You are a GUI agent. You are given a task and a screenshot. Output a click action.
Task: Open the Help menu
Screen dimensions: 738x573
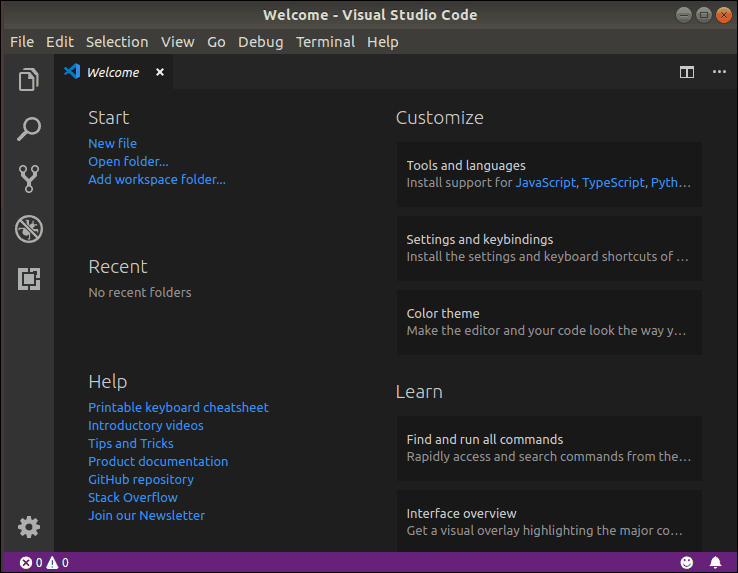coord(383,42)
